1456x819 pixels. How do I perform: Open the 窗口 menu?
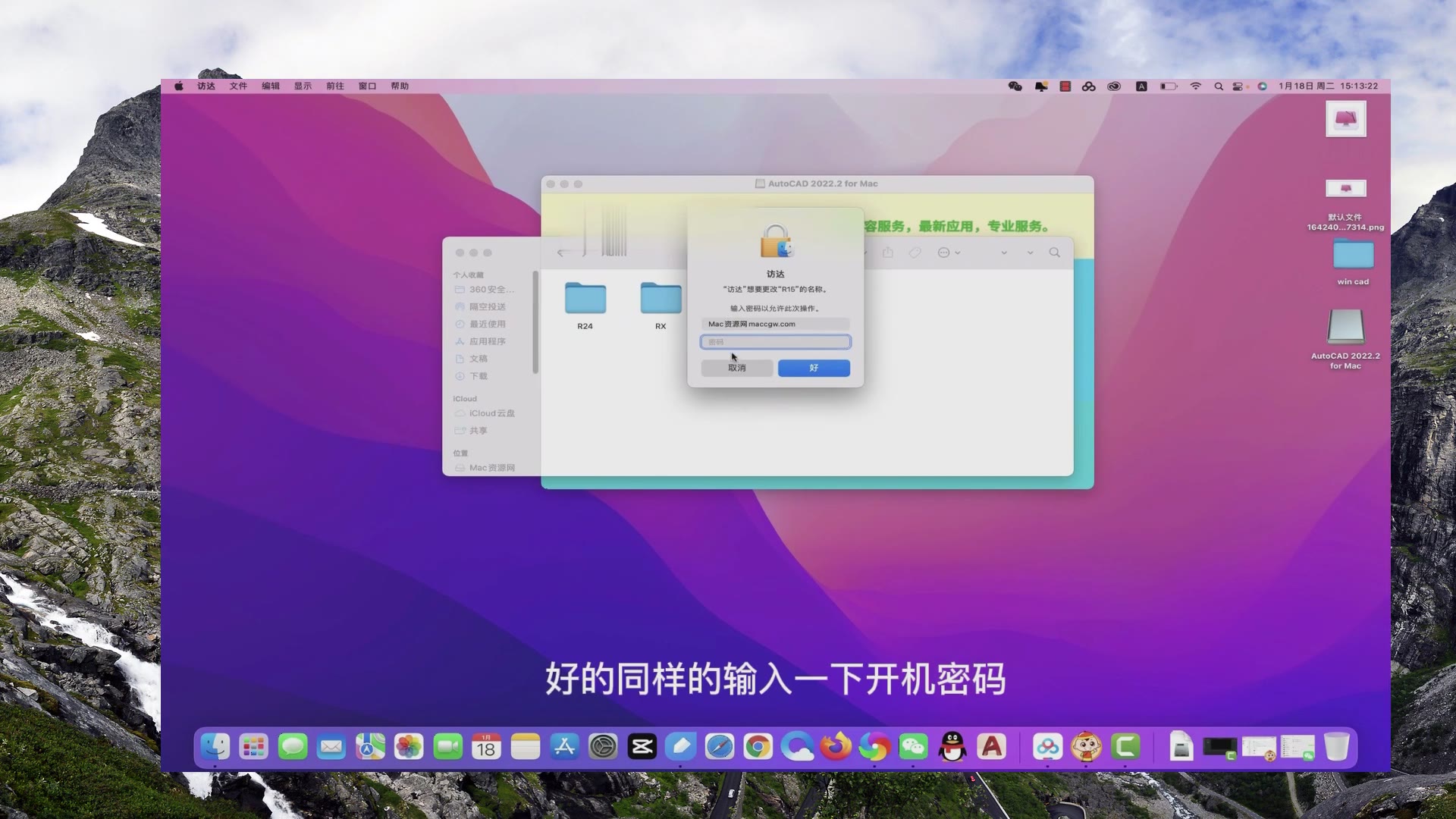(x=367, y=86)
